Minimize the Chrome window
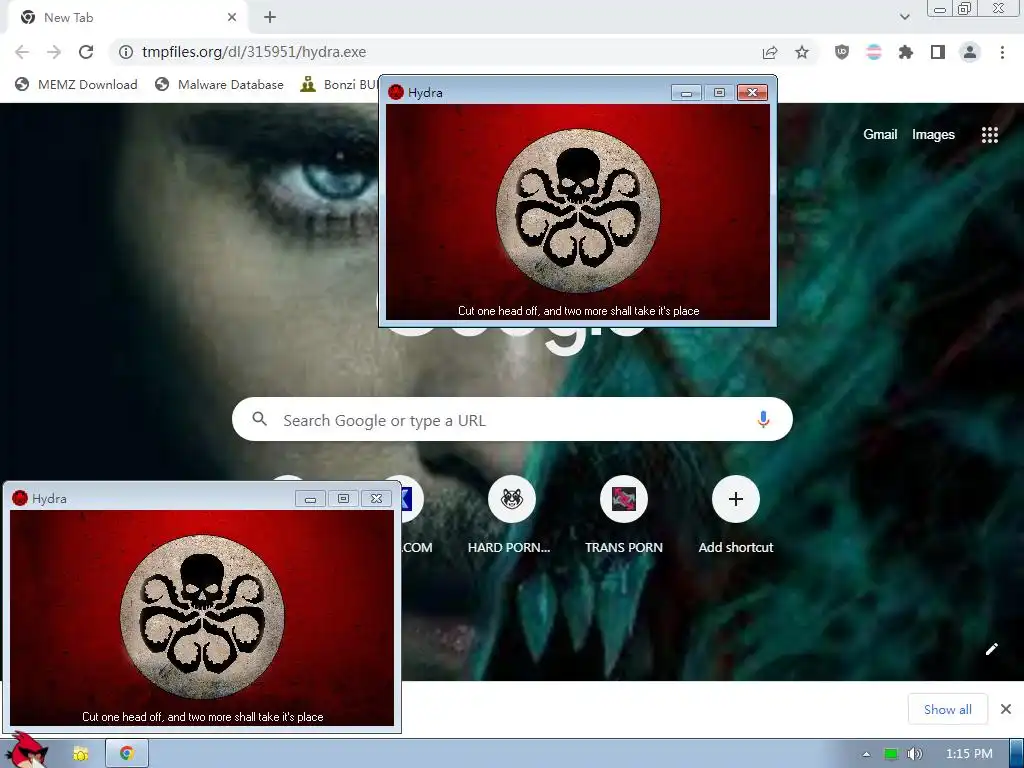The image size is (1024, 768). 940,9
